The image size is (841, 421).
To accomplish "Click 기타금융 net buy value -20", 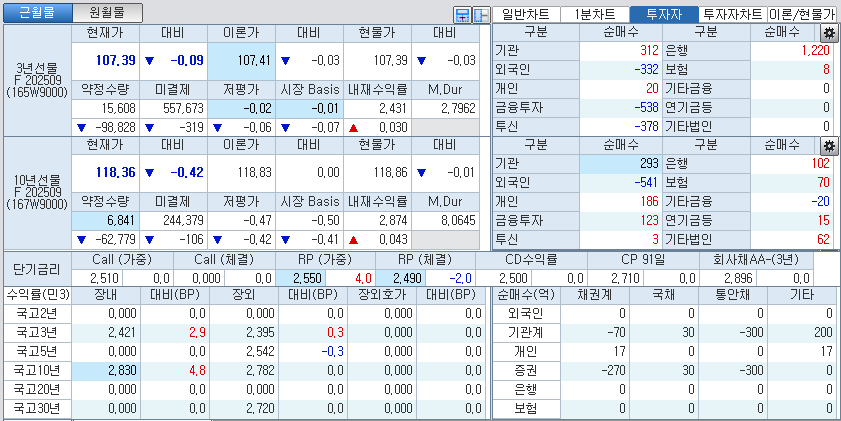I will [821, 201].
